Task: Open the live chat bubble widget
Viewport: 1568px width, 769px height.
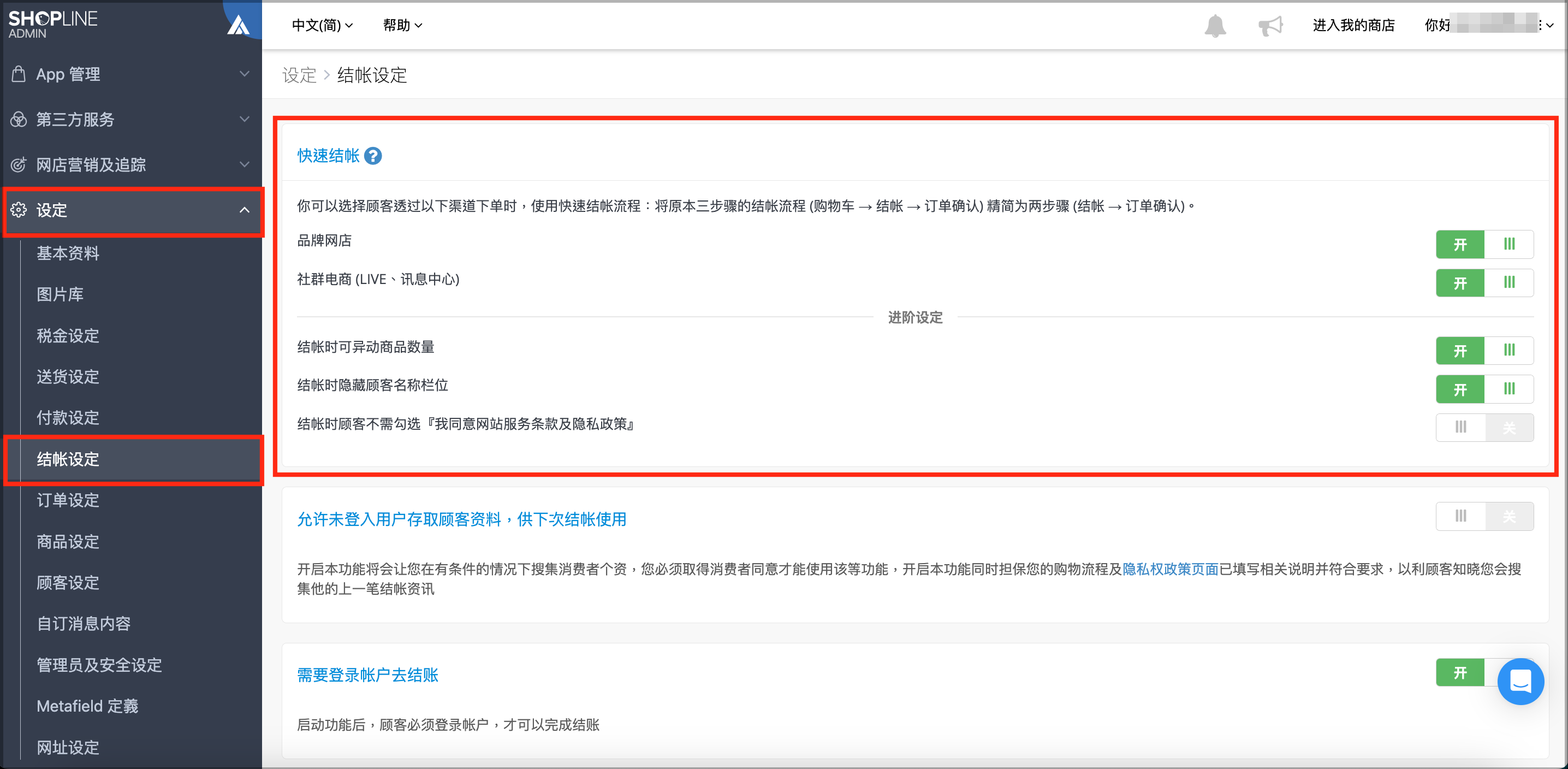Action: (1520, 681)
